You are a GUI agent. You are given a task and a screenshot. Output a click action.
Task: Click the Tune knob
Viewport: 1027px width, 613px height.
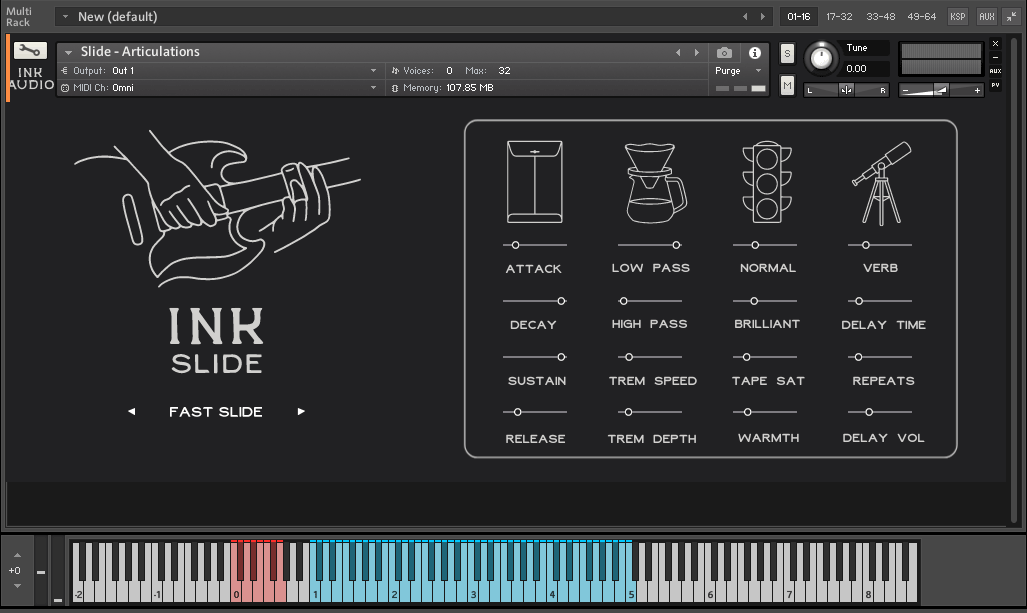(x=821, y=58)
